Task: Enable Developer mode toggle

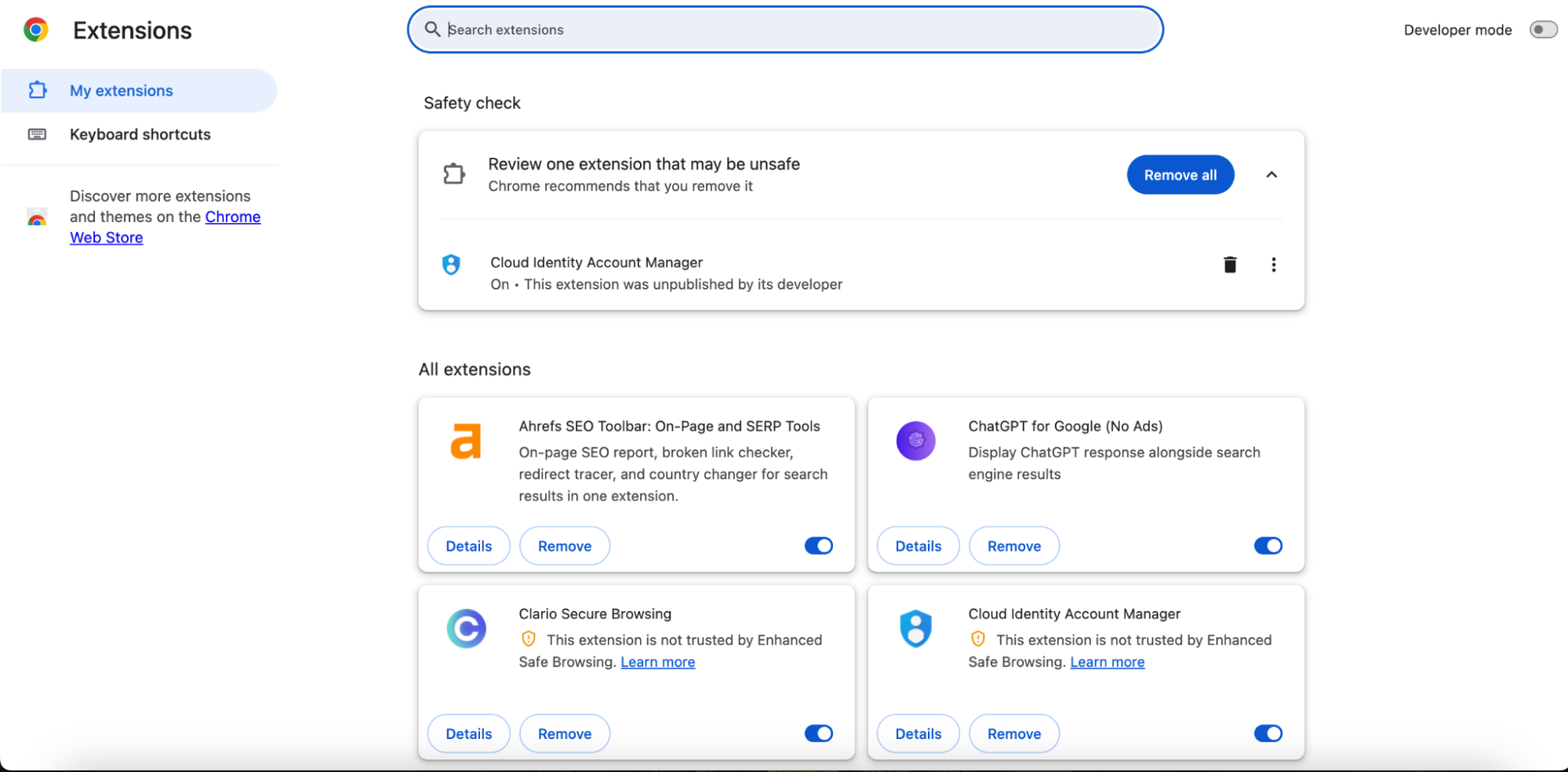Action: 1543,30
